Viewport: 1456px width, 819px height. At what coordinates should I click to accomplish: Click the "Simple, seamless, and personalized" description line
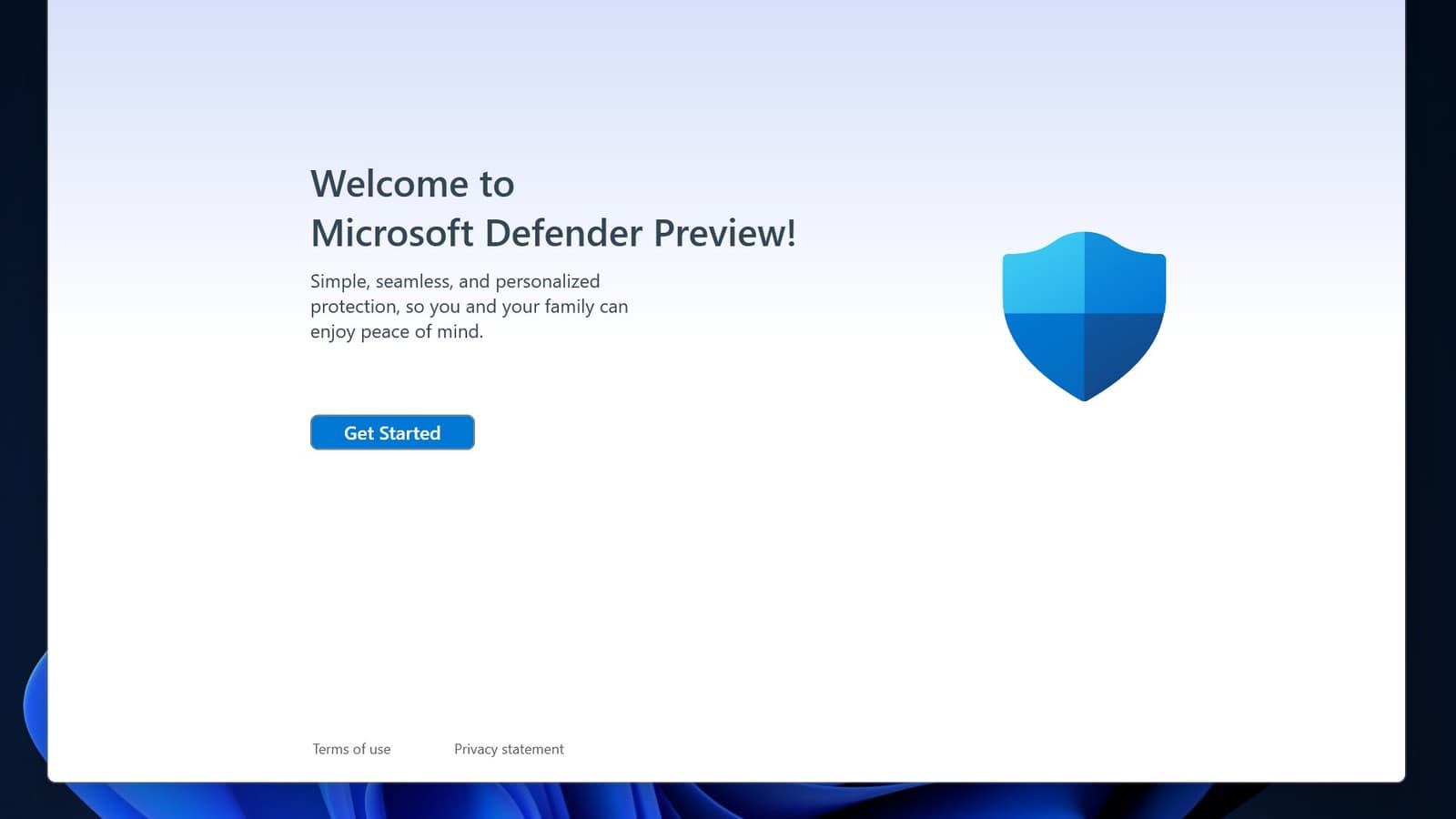(455, 281)
